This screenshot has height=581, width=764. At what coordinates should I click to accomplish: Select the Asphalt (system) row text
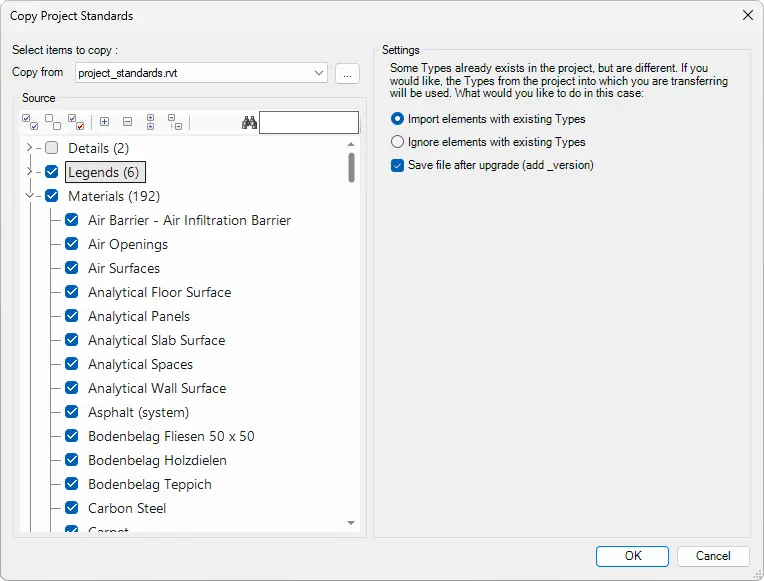point(138,412)
